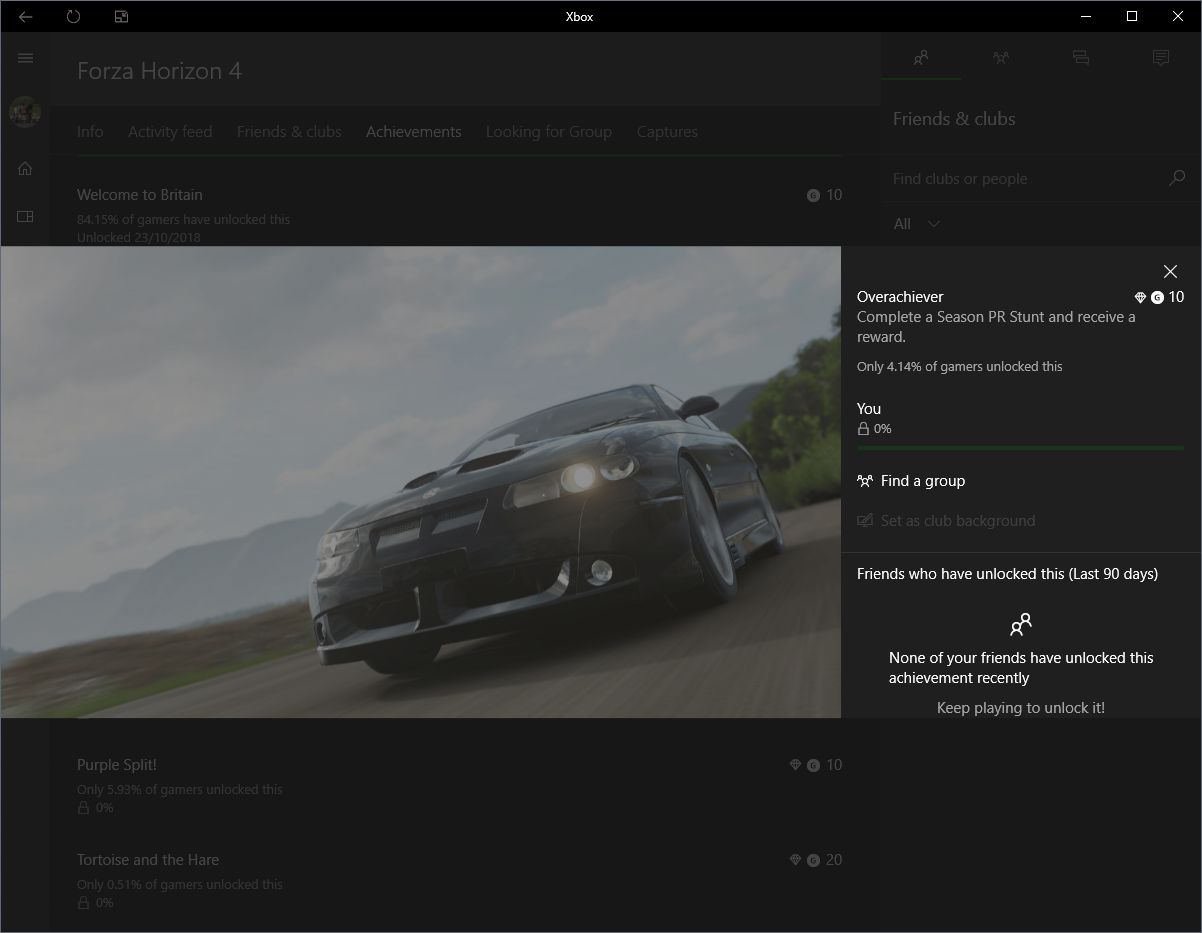Image resolution: width=1202 pixels, height=933 pixels.
Task: Click the rare diamond icon beside Overachiever
Action: [1140, 297]
